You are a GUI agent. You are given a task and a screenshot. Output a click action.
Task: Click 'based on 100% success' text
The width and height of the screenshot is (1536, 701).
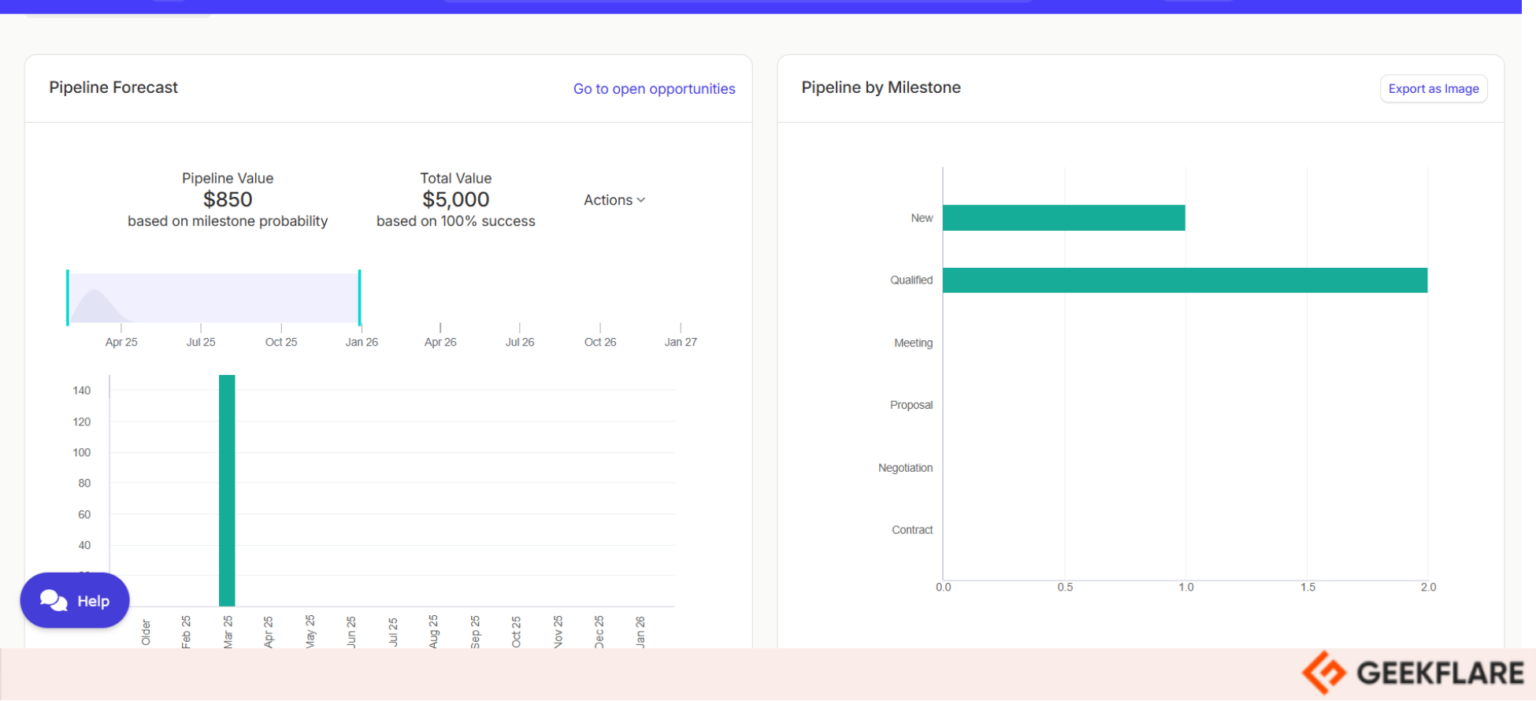click(x=456, y=221)
